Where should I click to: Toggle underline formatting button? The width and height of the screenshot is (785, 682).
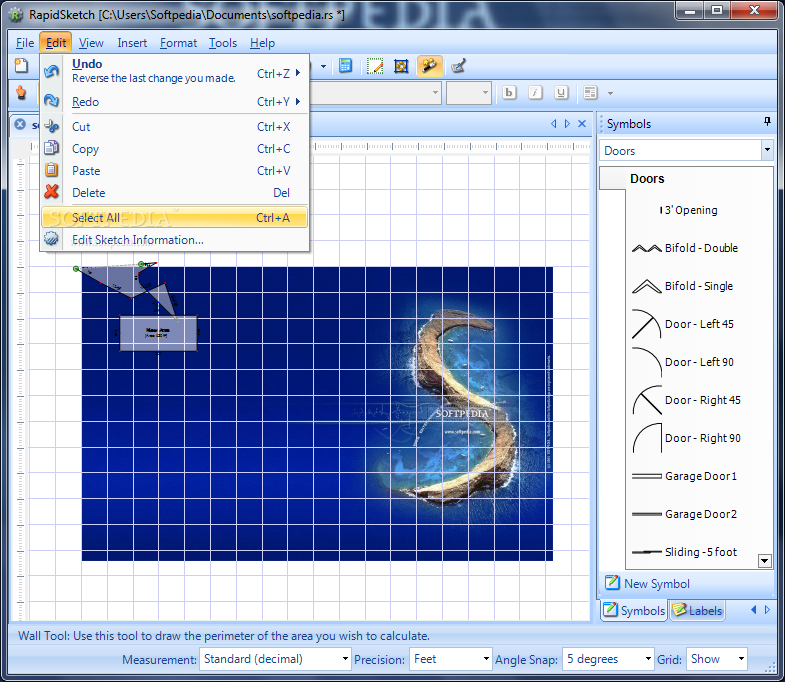(561, 93)
